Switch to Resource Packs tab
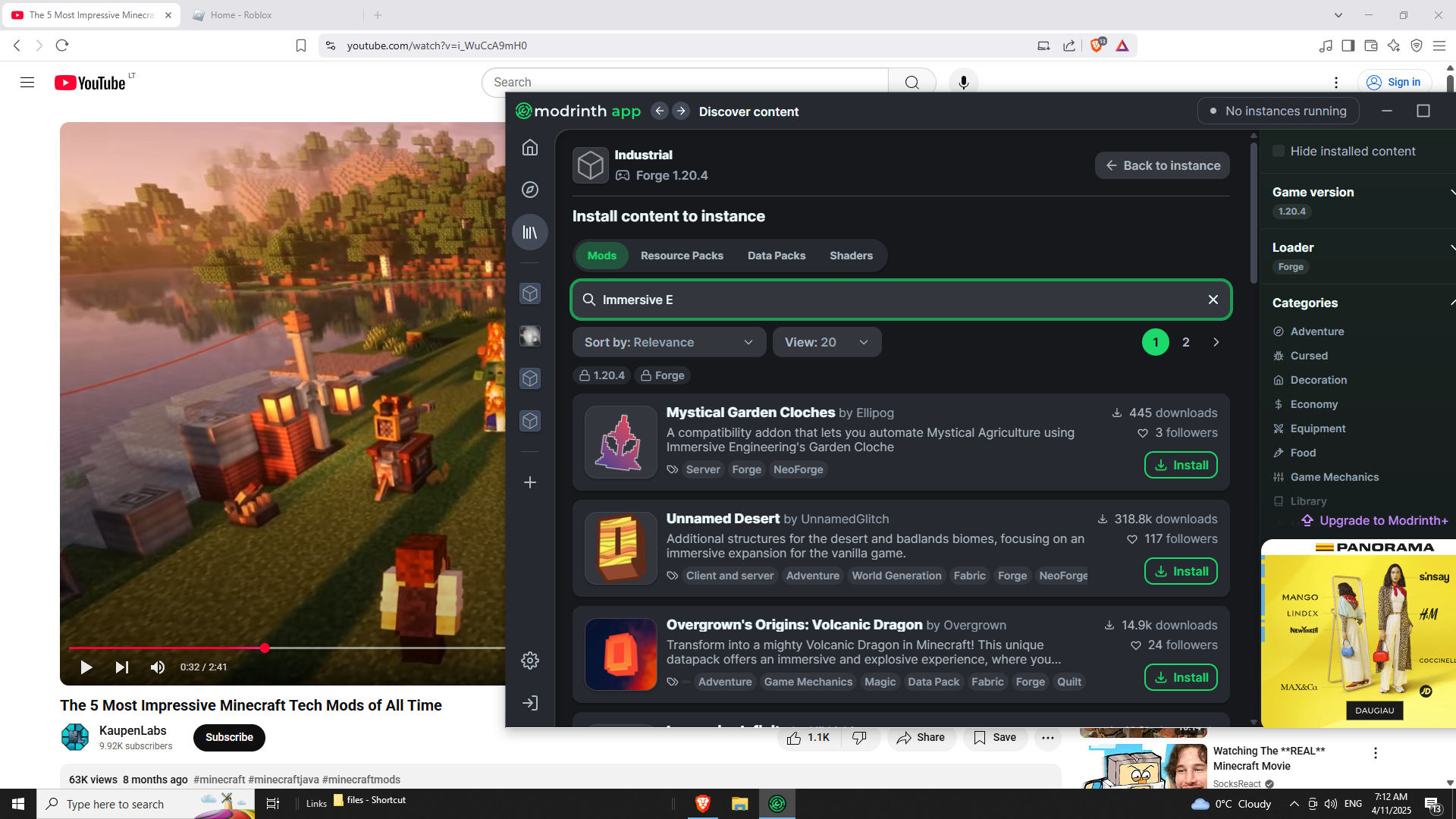The image size is (1456, 819). (681, 256)
